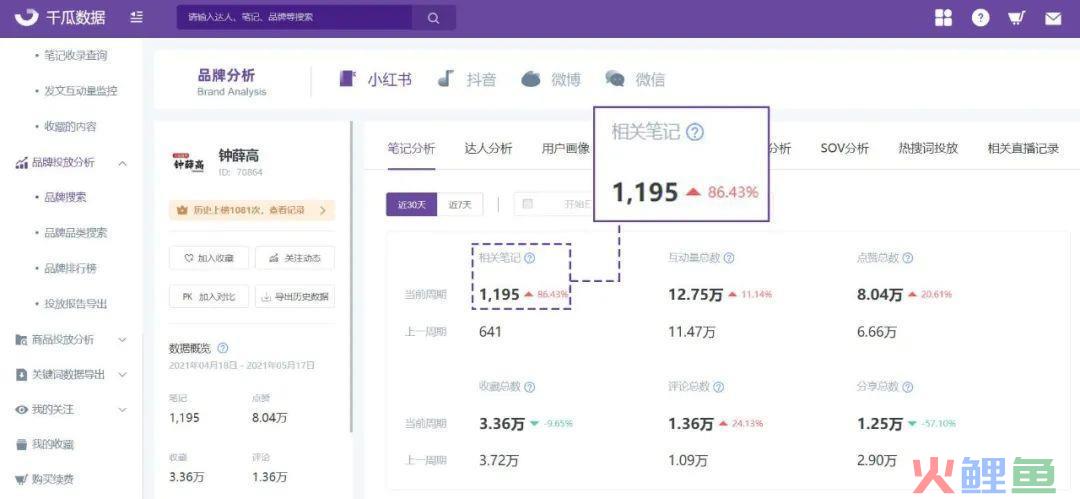Open the messages envelope icon

[1053, 19]
